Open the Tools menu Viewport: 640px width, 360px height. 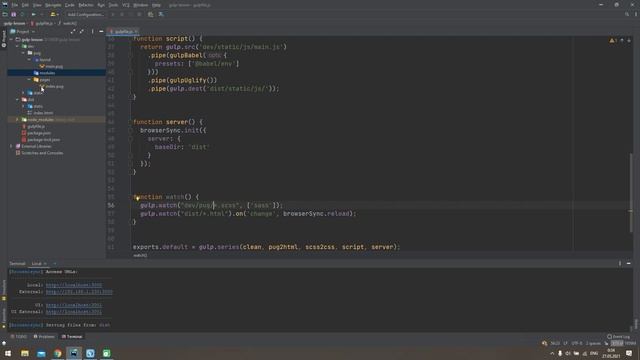point(113,5)
